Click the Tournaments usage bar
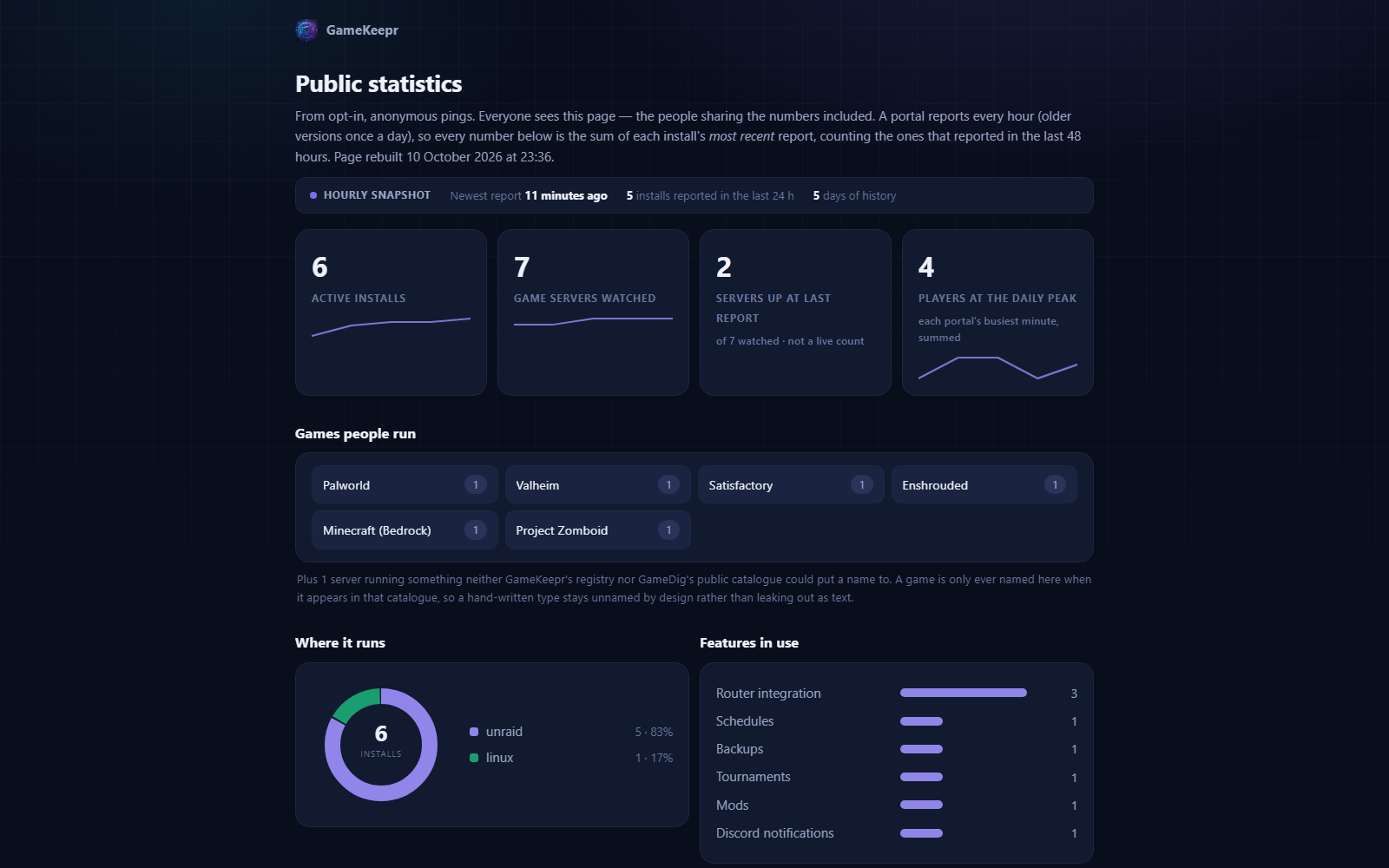 point(921,777)
